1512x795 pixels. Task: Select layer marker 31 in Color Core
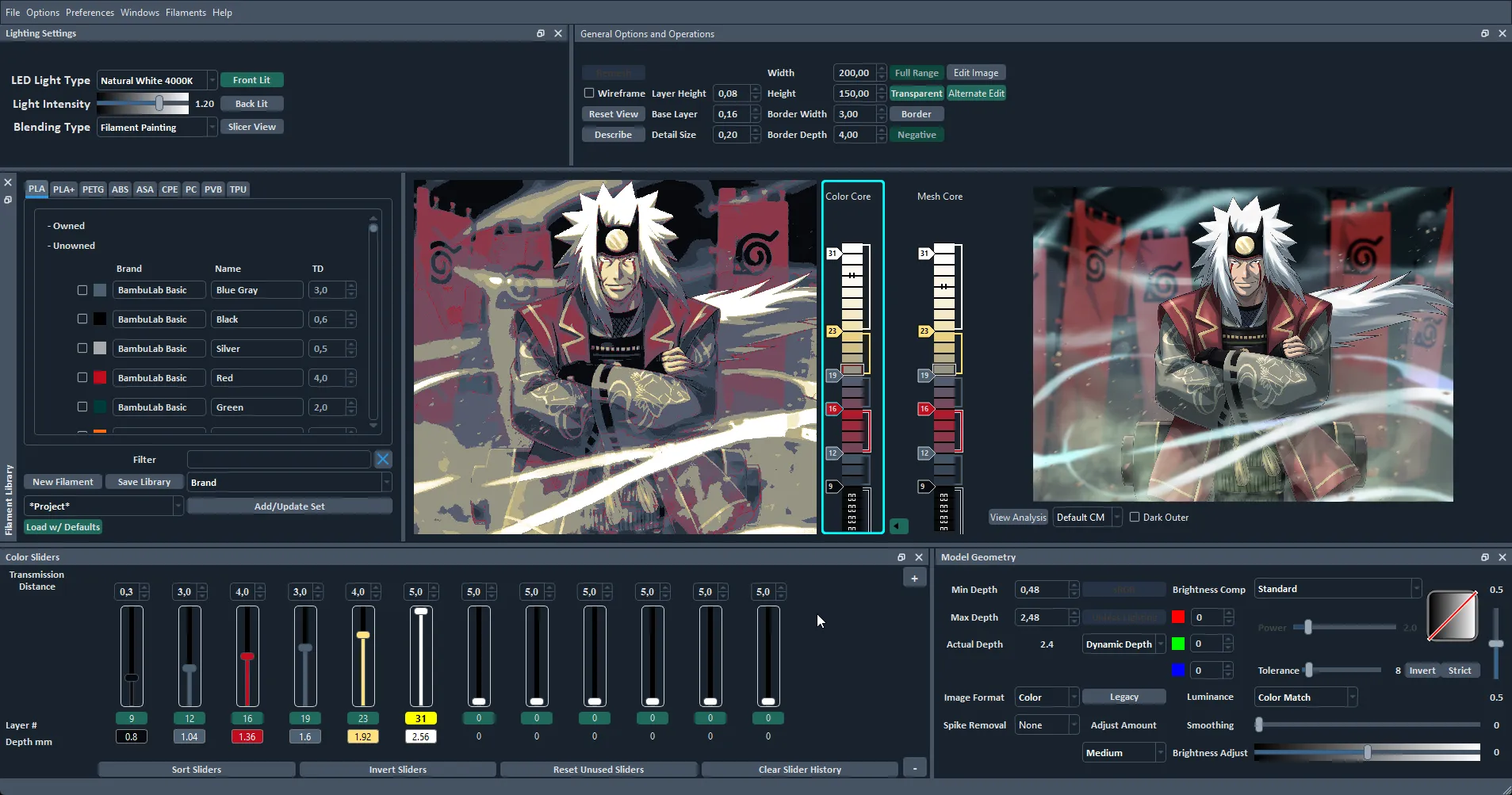click(833, 254)
